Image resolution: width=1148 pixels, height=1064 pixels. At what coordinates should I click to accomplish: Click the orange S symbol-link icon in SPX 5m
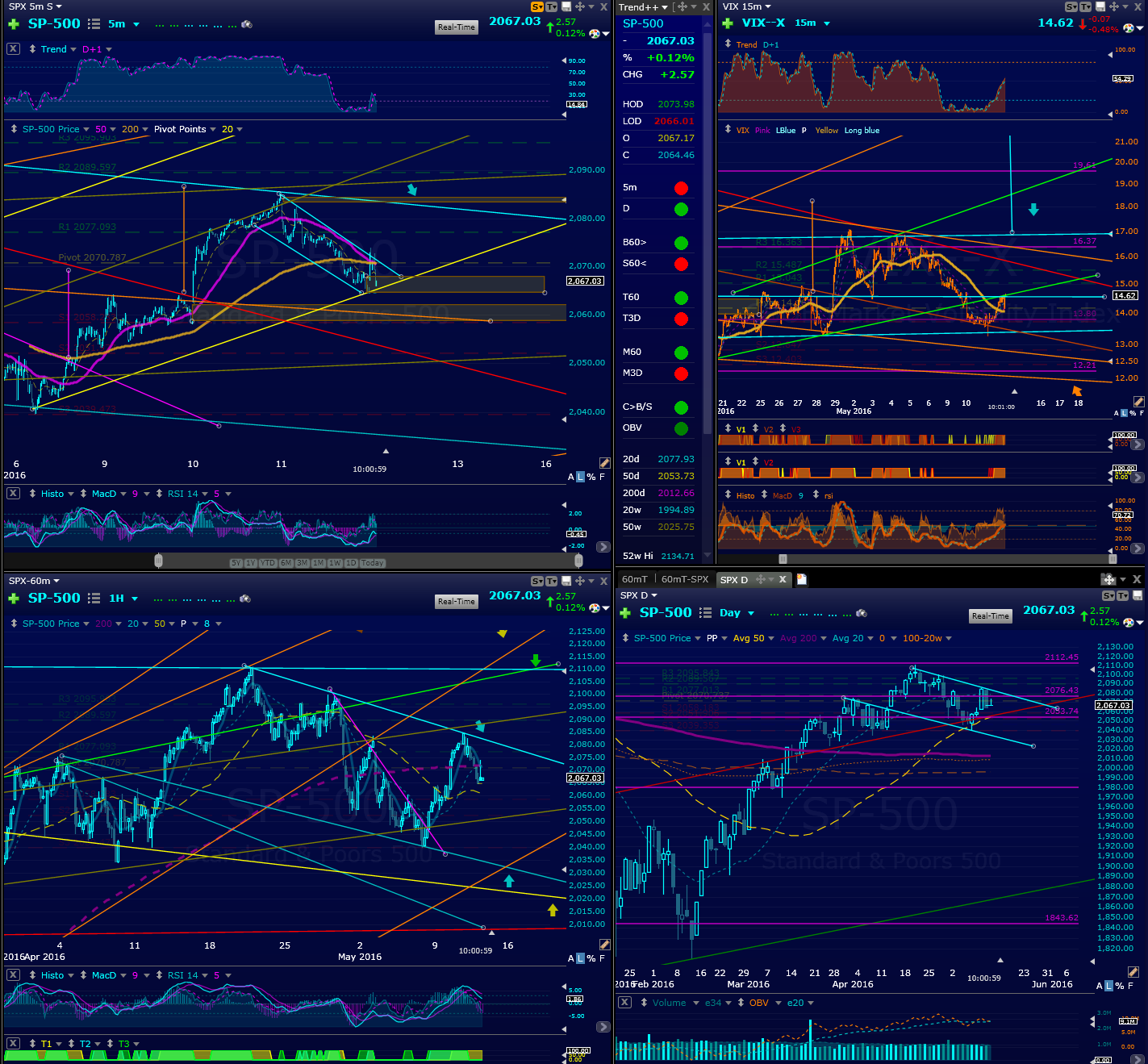tap(537, 6)
